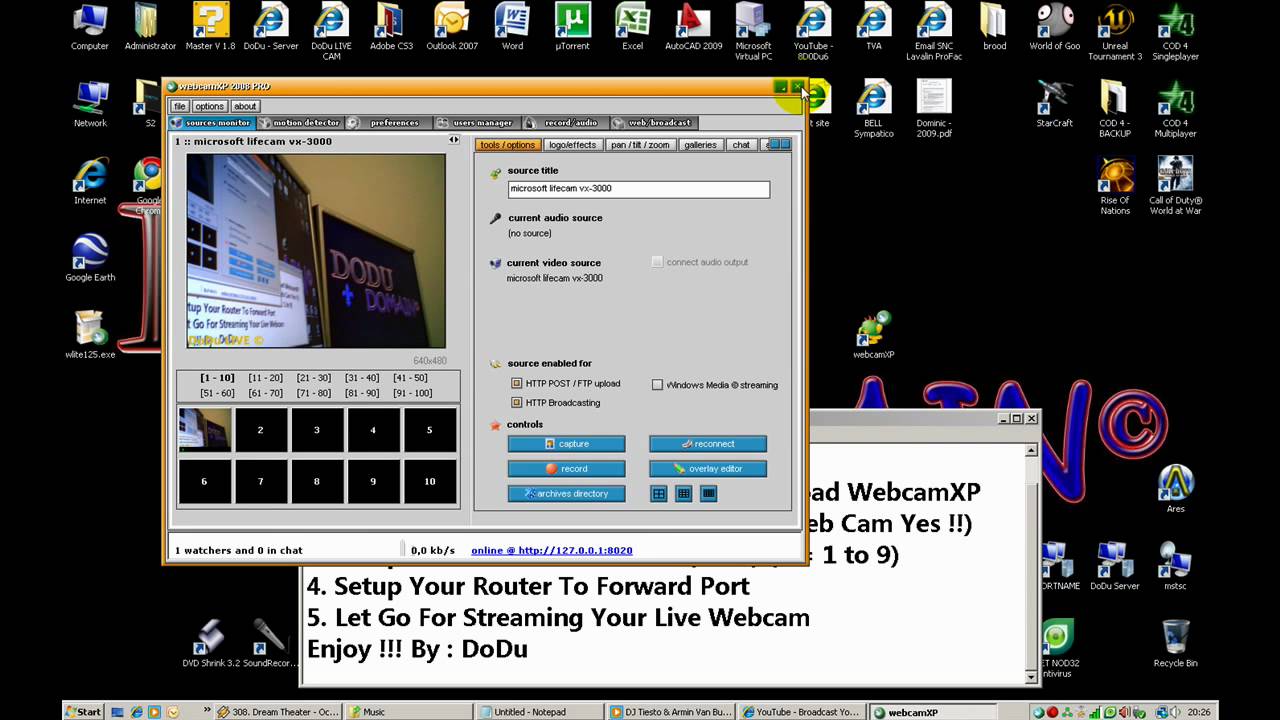Select the tools / options sub-tab
The width and height of the screenshot is (1280, 720).
coord(508,145)
